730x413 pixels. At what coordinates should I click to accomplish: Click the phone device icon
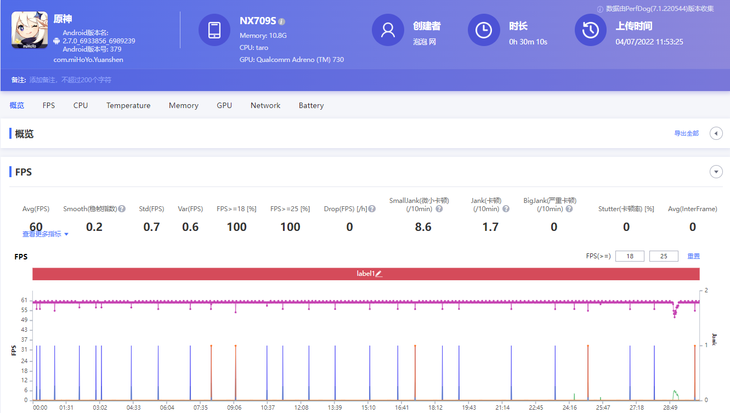214,30
